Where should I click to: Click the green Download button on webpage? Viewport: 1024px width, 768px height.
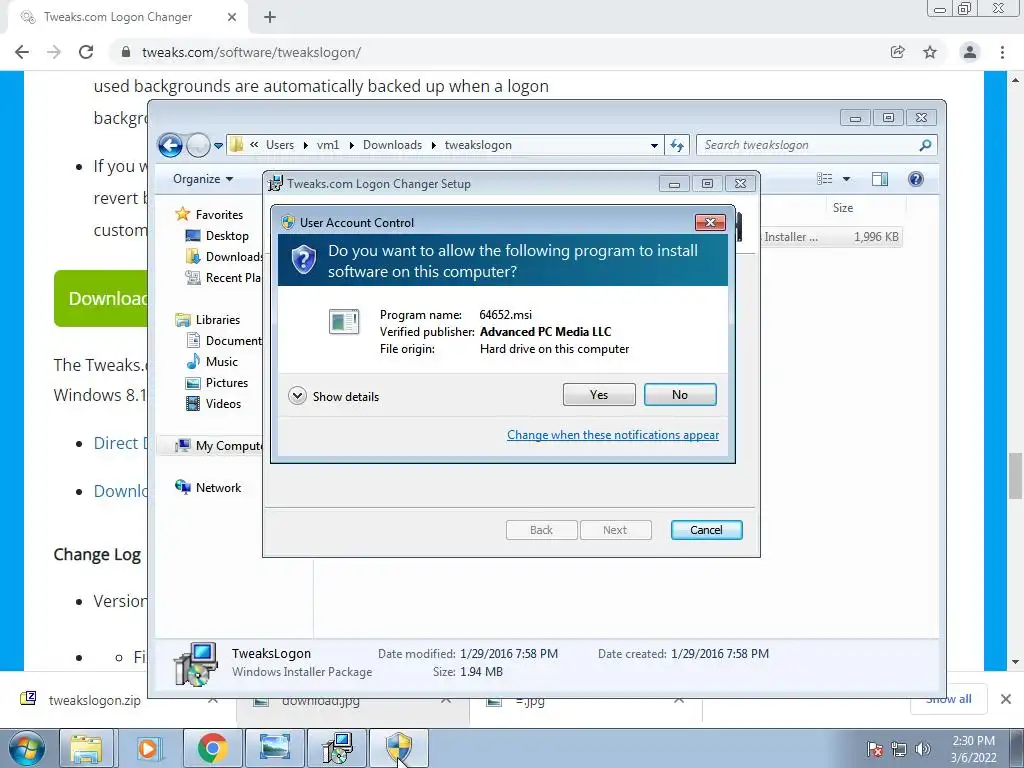pyautogui.click(x=101, y=298)
